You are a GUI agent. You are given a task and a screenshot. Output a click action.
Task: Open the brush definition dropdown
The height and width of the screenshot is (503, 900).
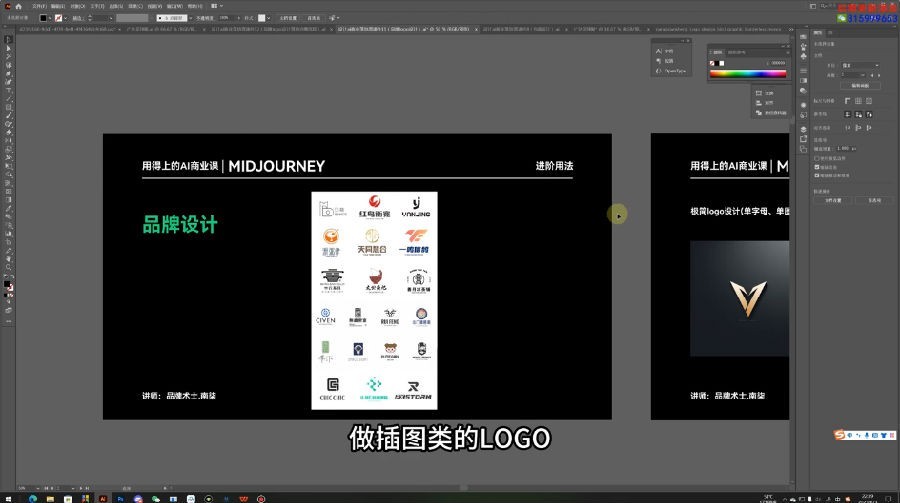click(x=191, y=18)
